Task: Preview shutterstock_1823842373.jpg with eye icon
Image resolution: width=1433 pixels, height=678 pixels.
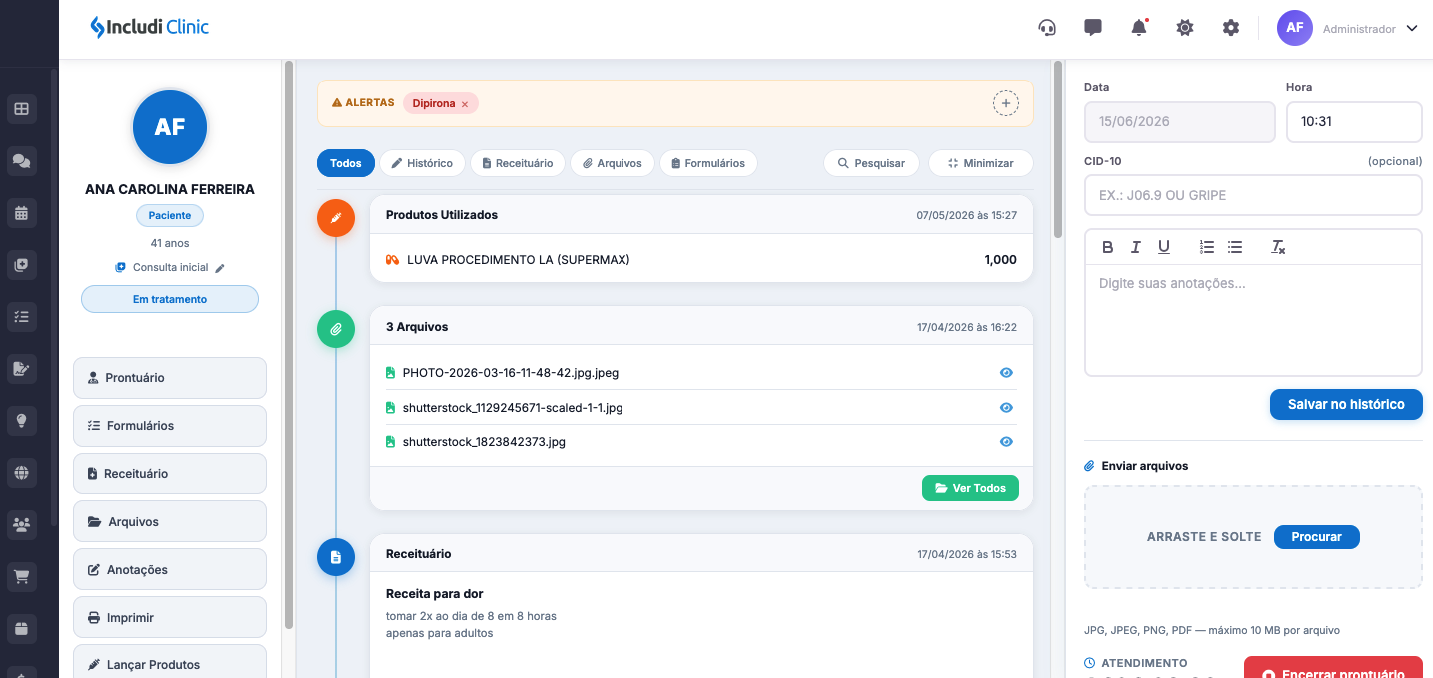Action: [x=1006, y=442]
